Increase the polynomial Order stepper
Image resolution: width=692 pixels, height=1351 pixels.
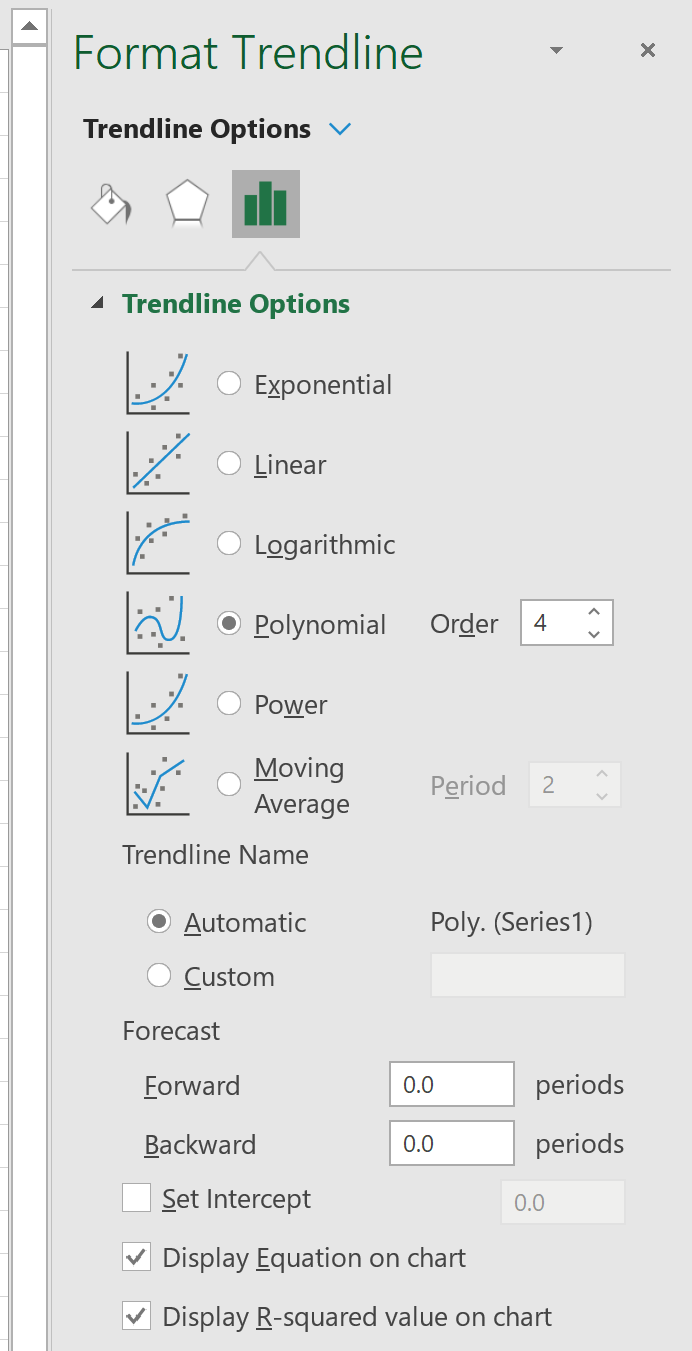coord(594,613)
